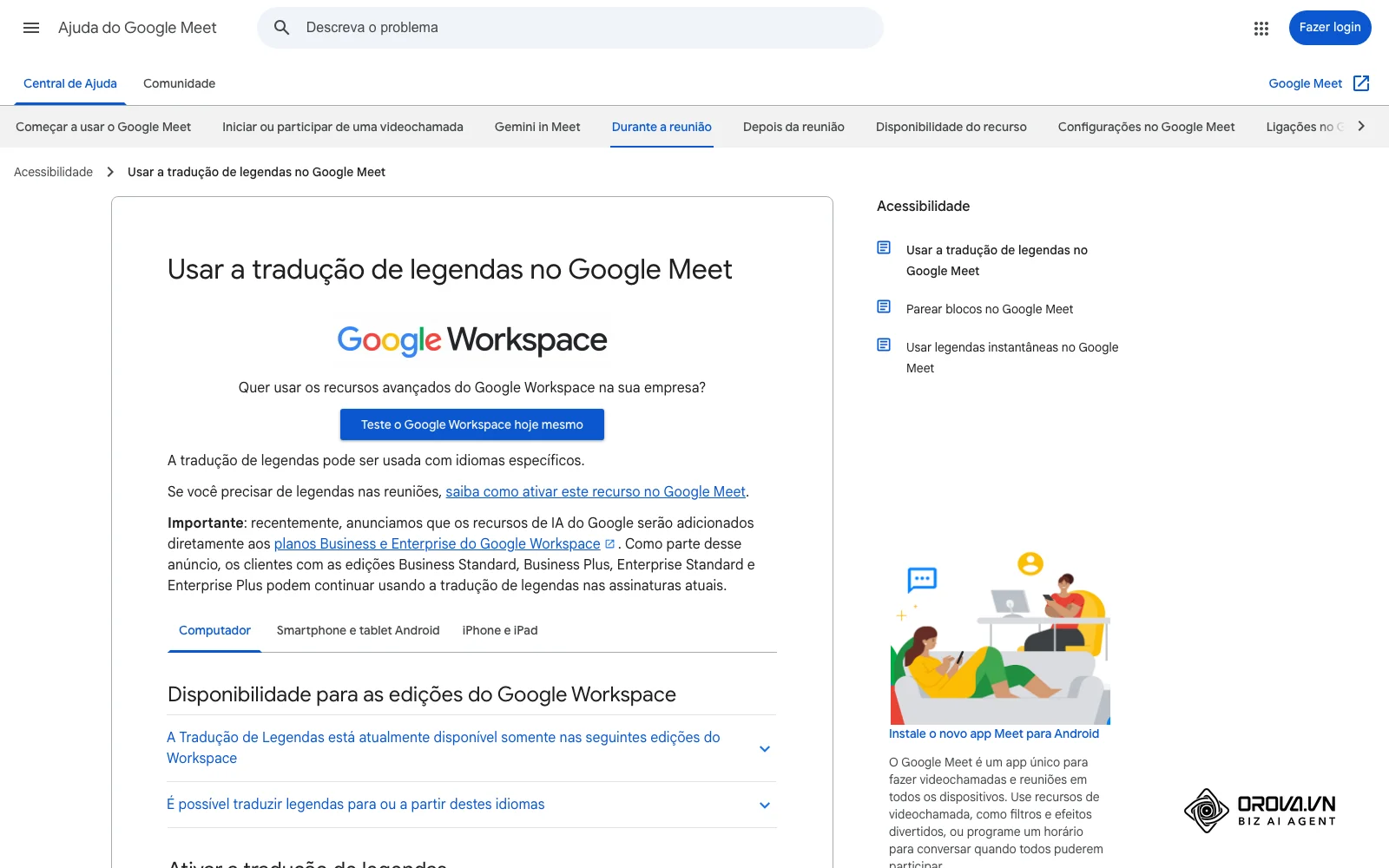The width and height of the screenshot is (1389, 868).
Task: Click external-link icon after Workspace plans link
Action: click(x=609, y=544)
